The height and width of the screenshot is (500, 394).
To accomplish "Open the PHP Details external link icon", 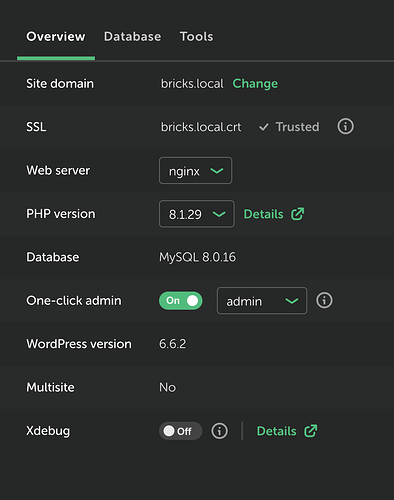I will point(297,214).
